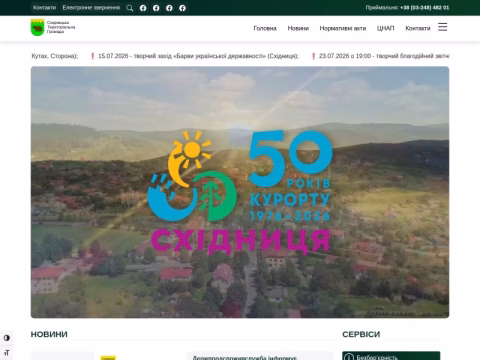Screen dimensions: 480x360
Task: Click the yellow tag label on the first news card
Action: tap(108, 358)
